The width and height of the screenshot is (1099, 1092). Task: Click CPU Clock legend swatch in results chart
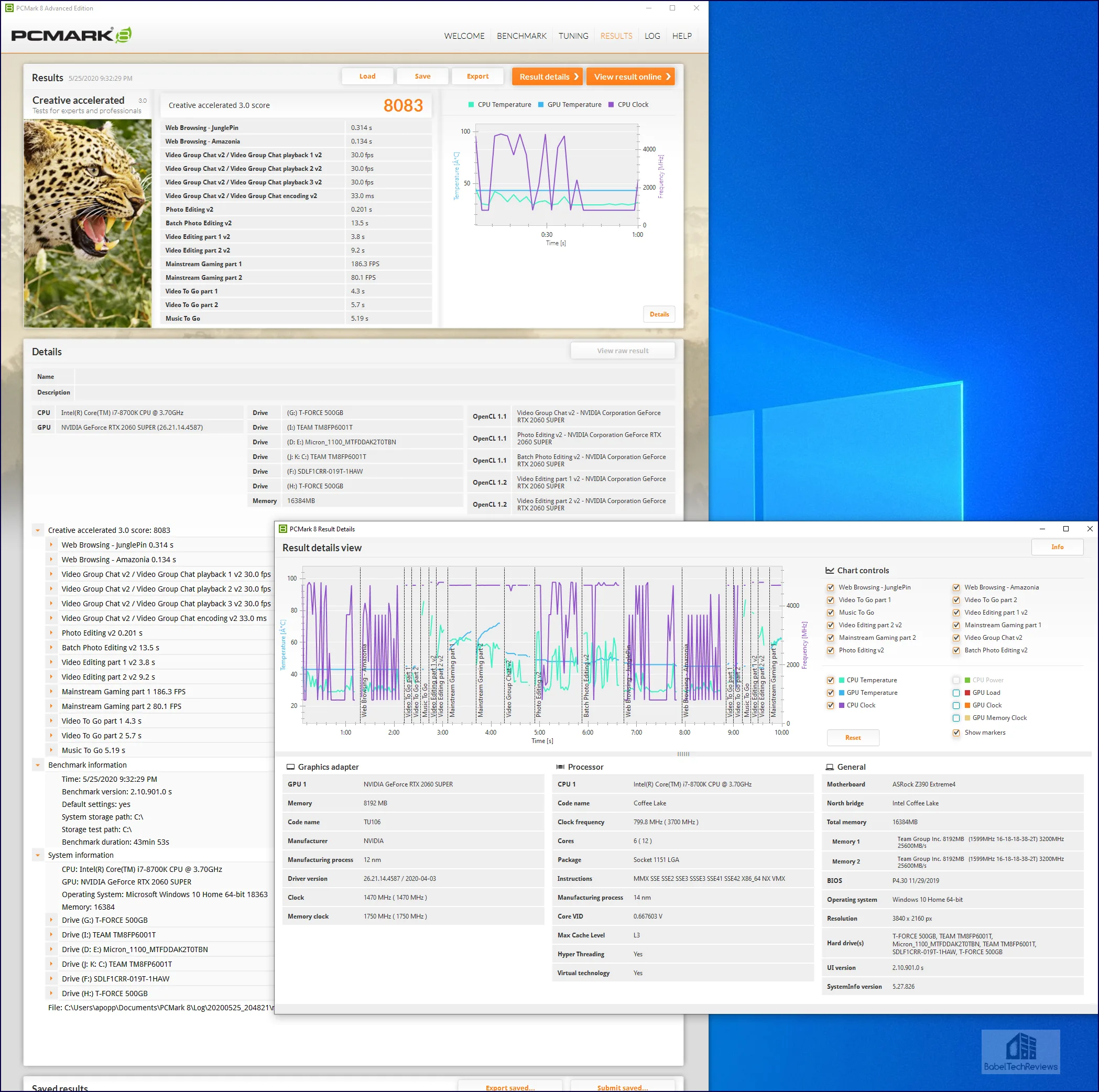click(x=611, y=105)
